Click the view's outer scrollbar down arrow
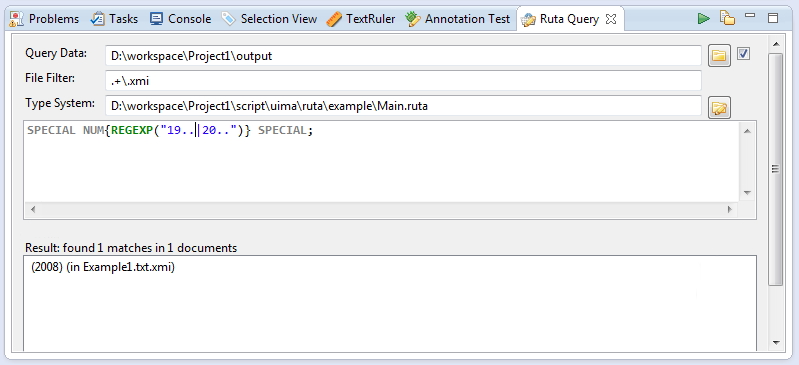Image resolution: width=799 pixels, height=365 pixels. coord(776,342)
